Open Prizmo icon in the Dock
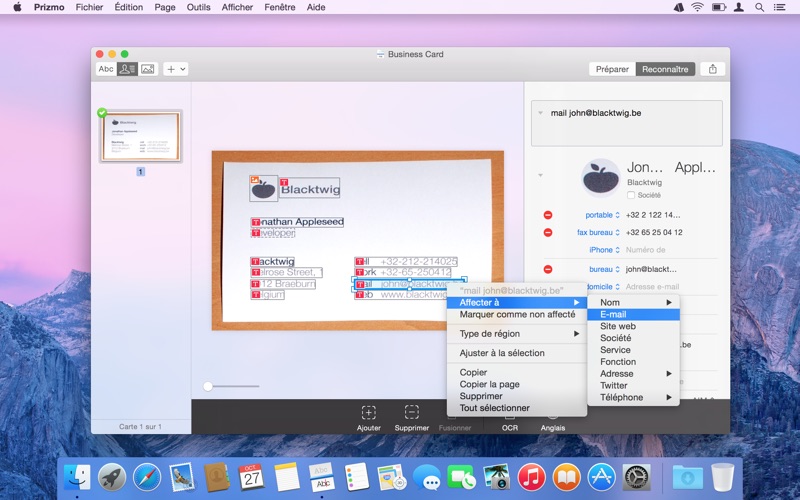The width and height of the screenshot is (800, 500). tap(321, 478)
